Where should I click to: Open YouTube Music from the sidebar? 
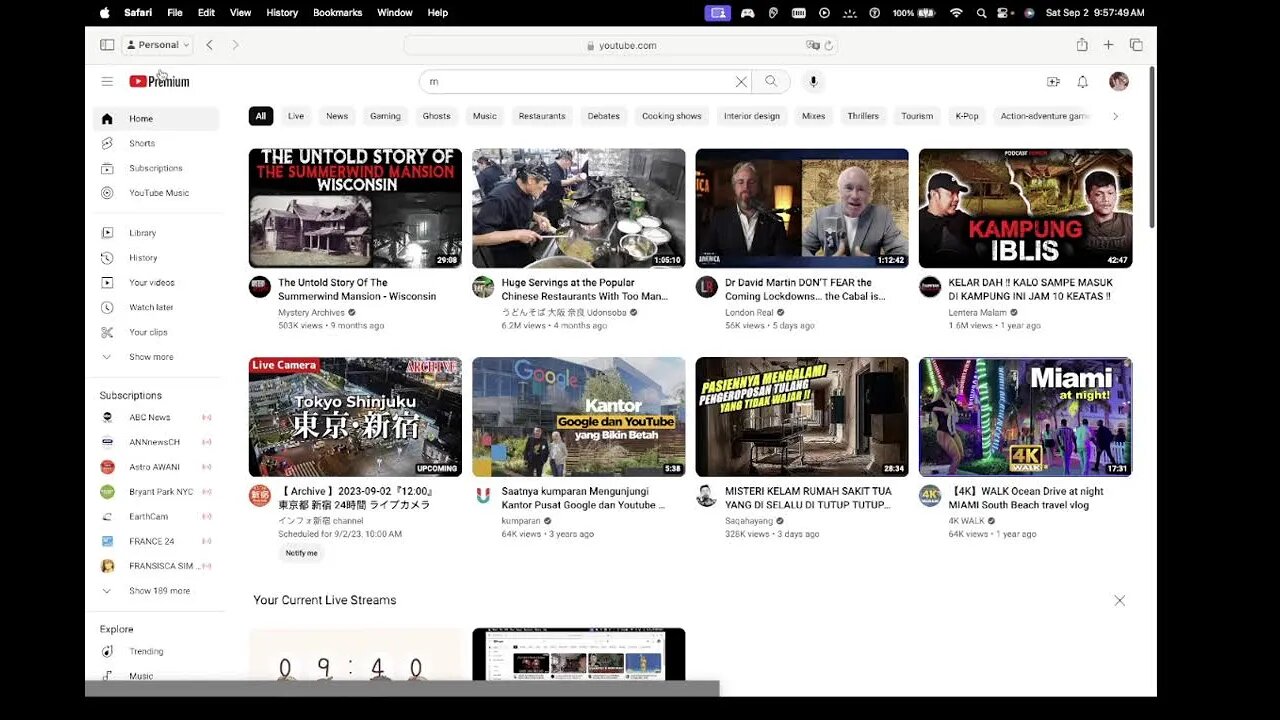pos(156,193)
